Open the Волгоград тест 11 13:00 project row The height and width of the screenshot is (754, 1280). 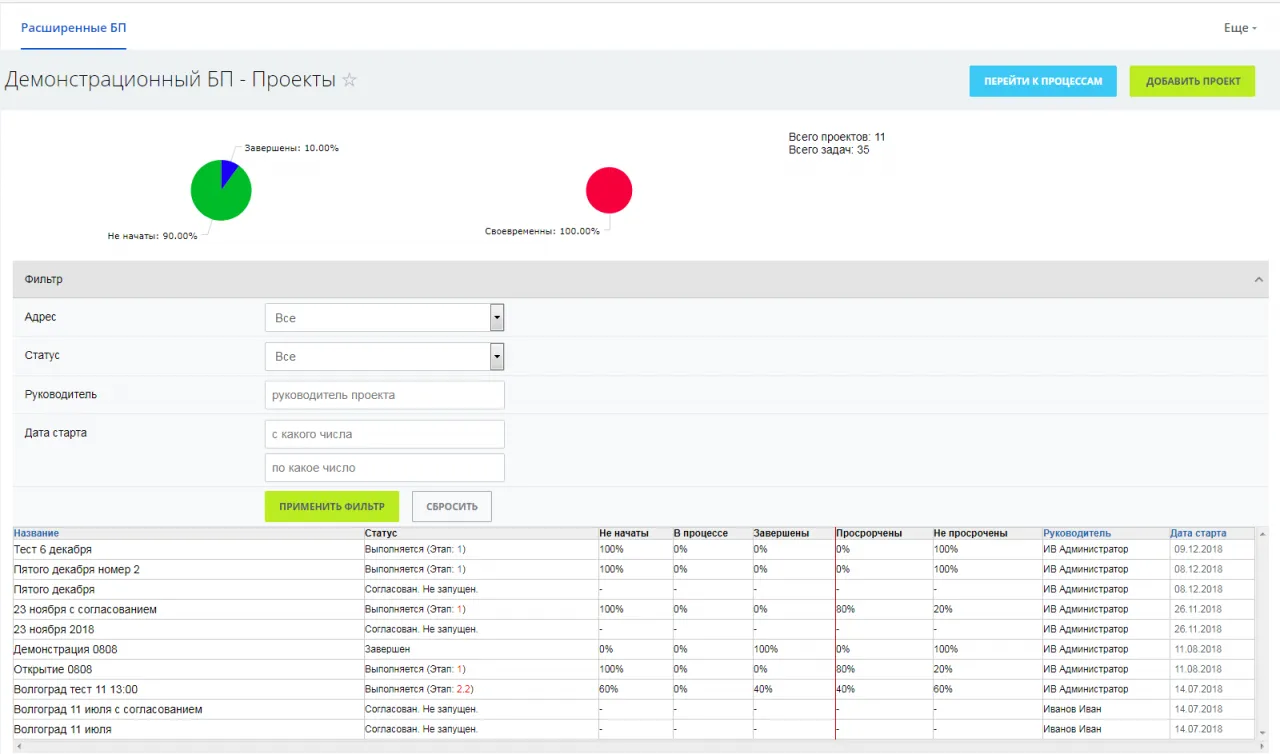click(76, 689)
